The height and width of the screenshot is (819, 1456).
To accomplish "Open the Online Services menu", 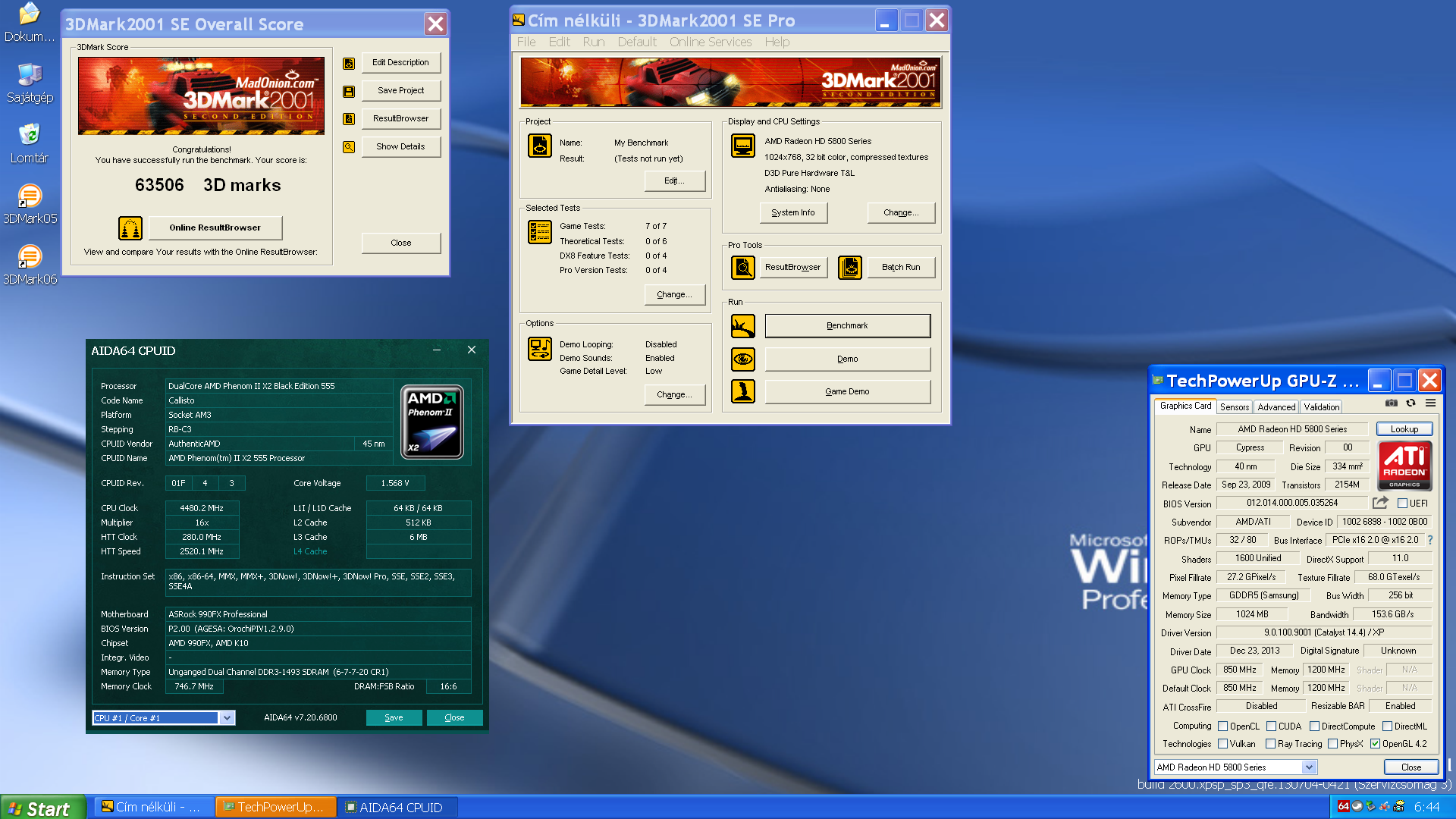I will (710, 42).
